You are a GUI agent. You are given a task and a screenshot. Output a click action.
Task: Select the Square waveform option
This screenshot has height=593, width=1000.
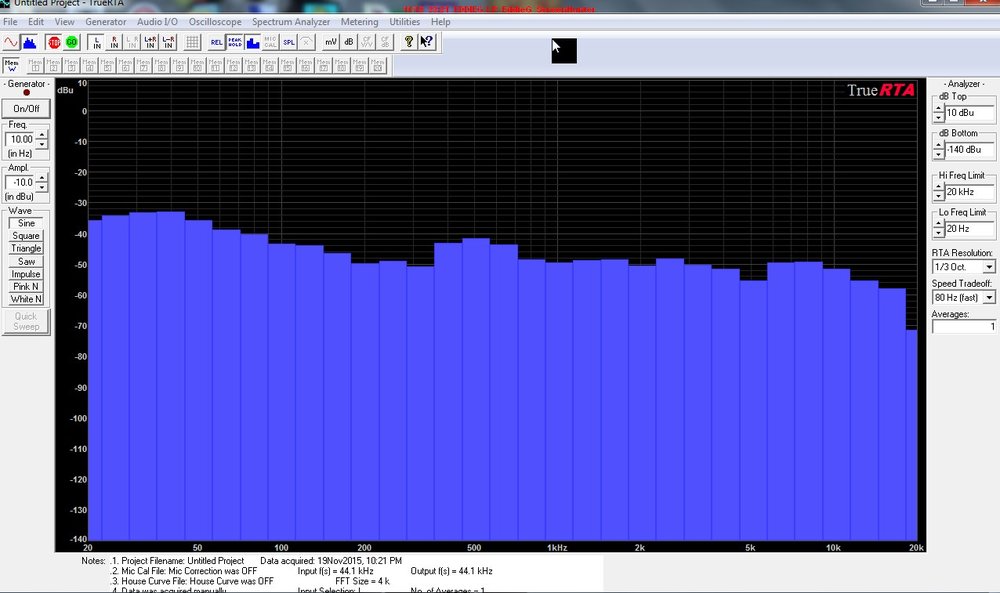tap(26, 235)
